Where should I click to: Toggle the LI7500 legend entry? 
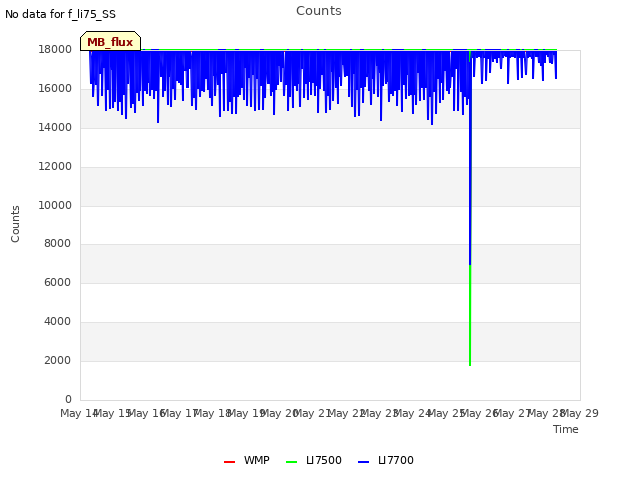point(313,460)
